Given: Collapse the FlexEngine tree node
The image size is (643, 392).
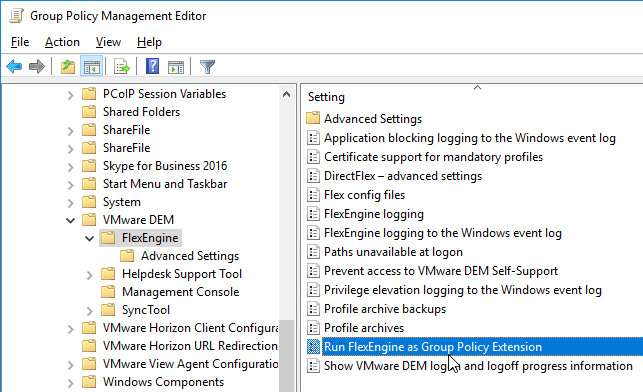Looking at the screenshot, I should (x=89, y=239).
